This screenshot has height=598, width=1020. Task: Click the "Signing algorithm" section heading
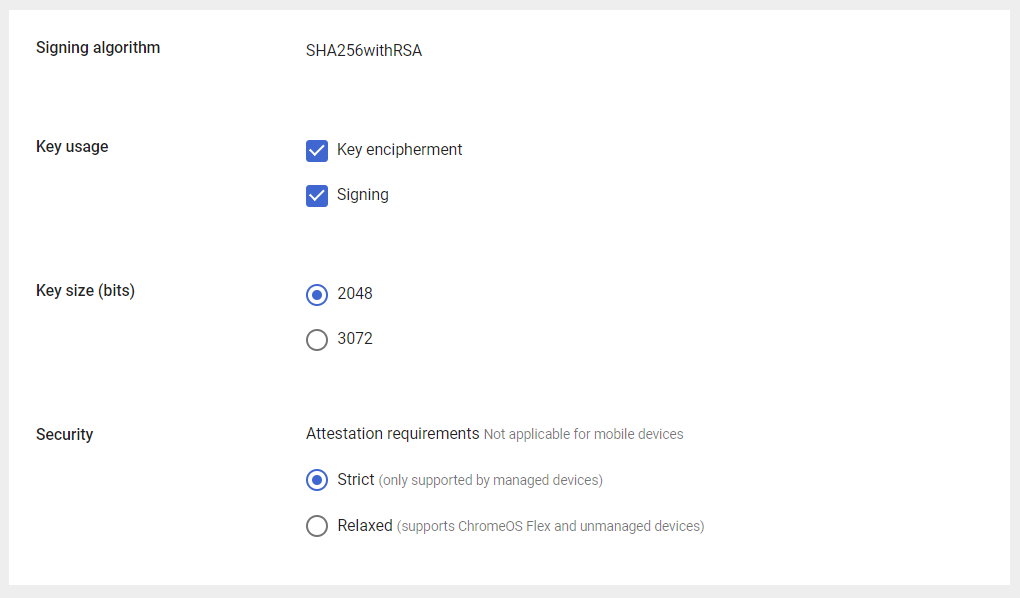(x=98, y=47)
